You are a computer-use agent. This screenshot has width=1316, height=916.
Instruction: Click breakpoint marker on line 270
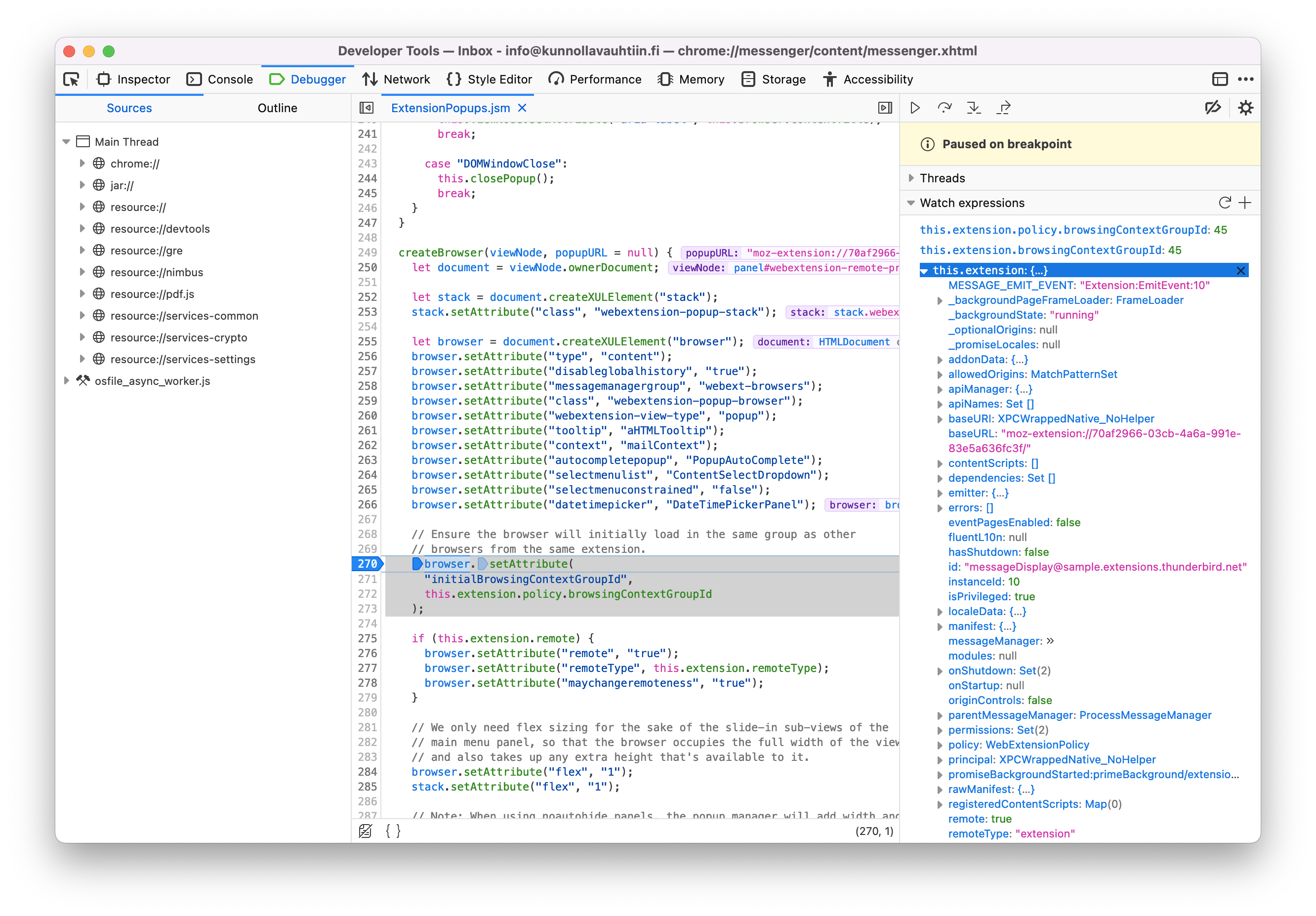click(x=367, y=564)
